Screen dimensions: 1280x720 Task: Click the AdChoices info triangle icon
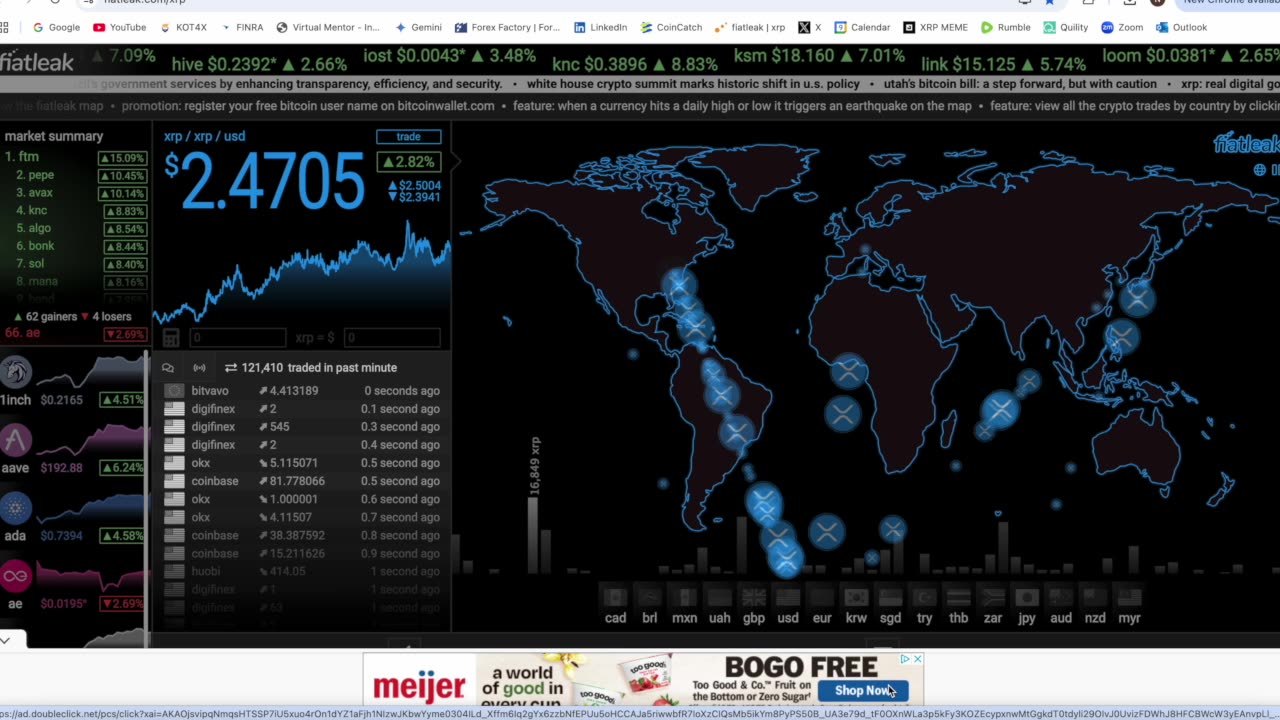pos(905,659)
